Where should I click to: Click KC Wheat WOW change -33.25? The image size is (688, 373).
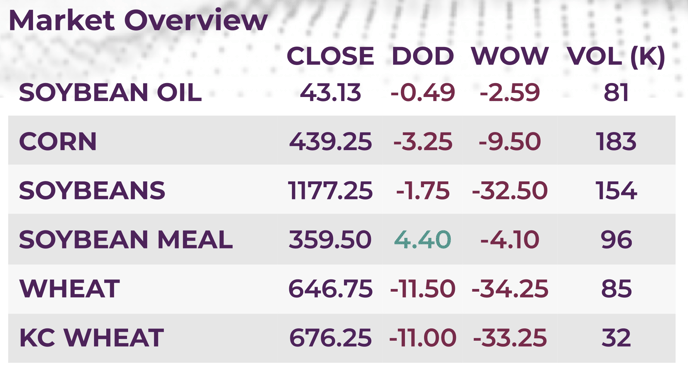point(510,338)
